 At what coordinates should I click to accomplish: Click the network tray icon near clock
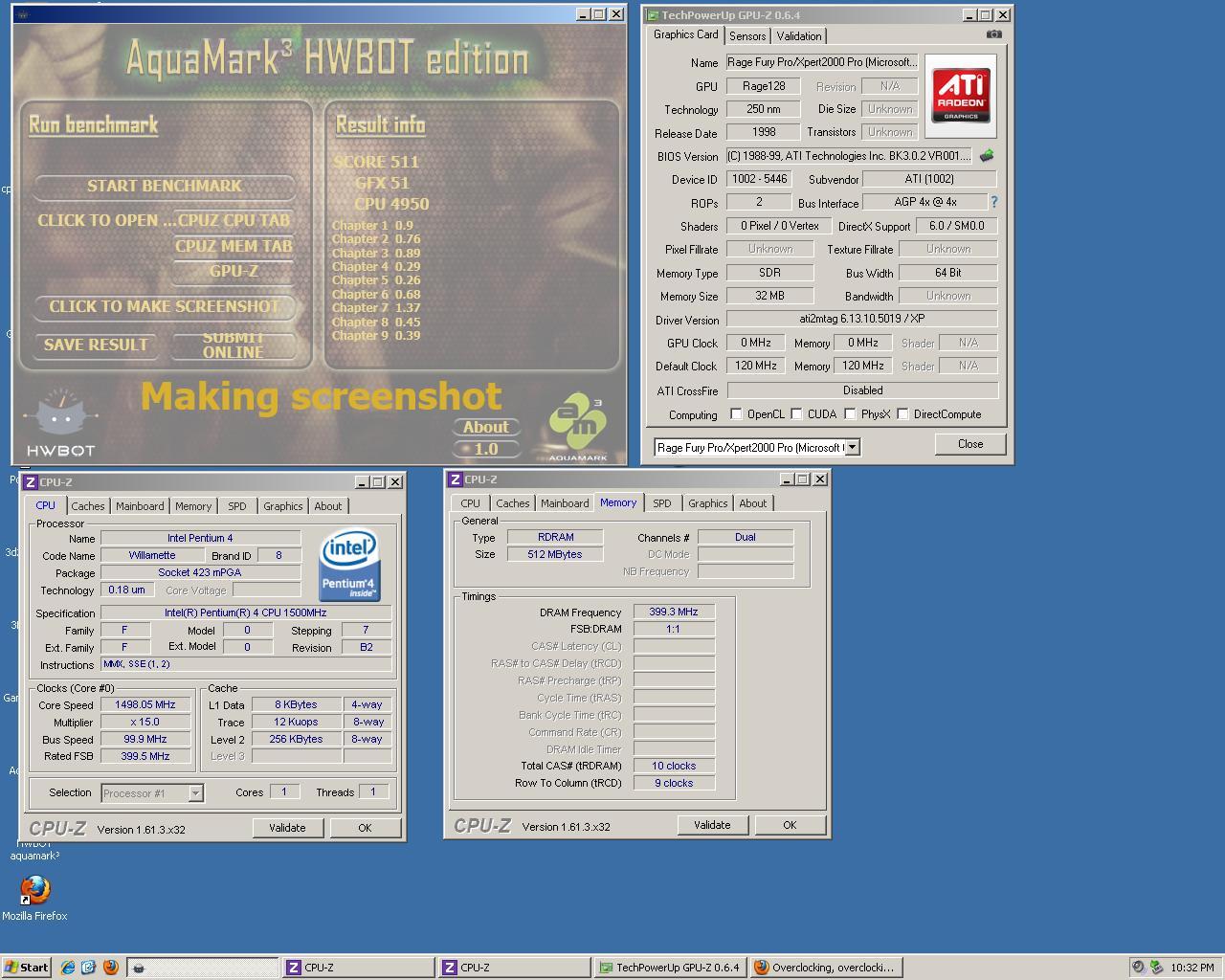pyautogui.click(x=1157, y=968)
